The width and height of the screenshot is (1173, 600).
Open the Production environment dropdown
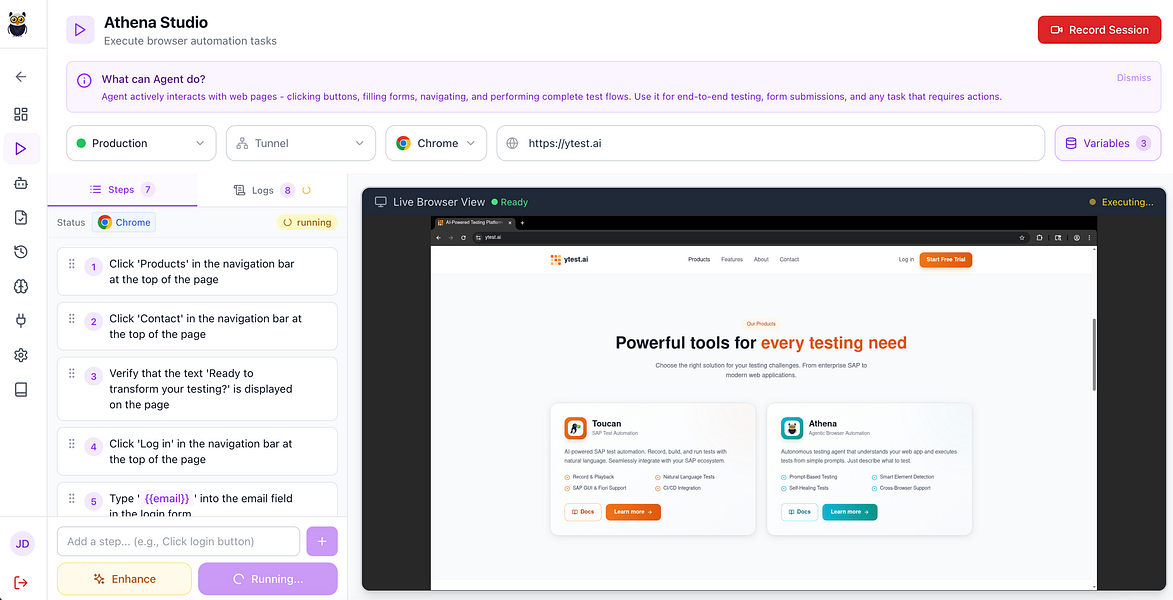(141, 143)
